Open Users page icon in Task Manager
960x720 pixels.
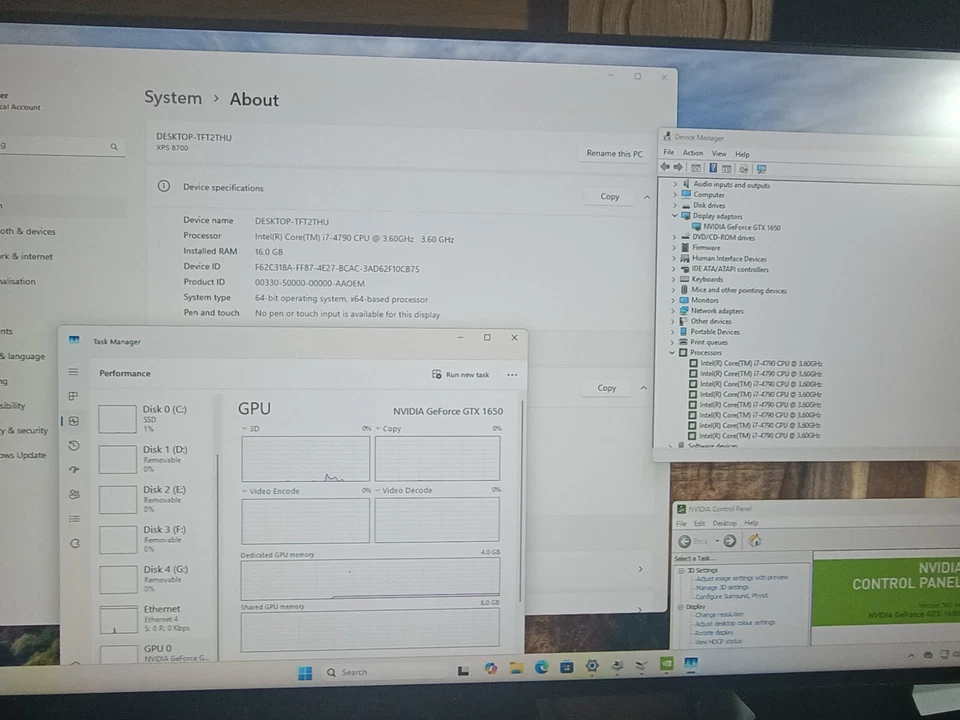pos(75,494)
